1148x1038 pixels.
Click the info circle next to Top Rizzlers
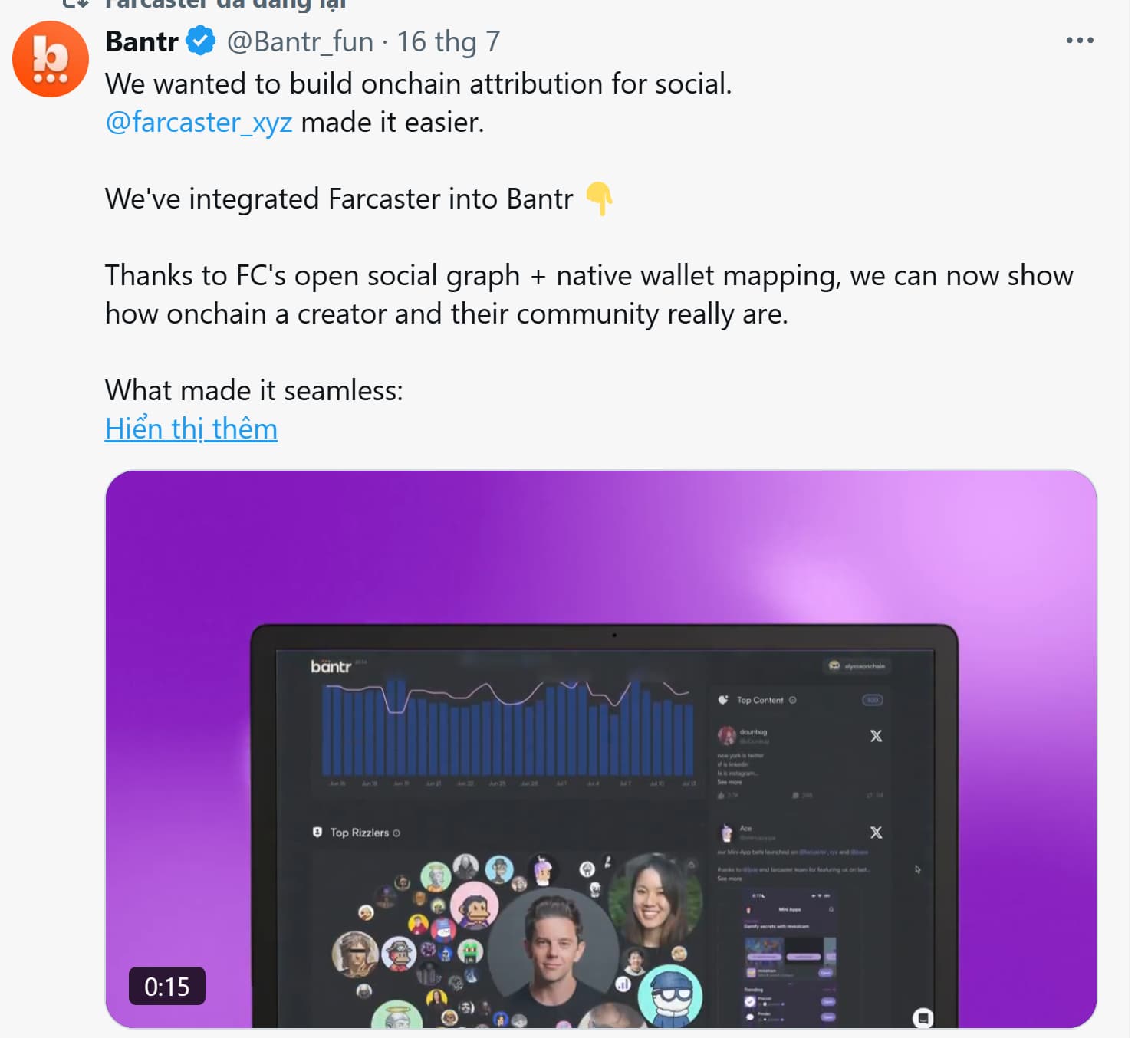coord(396,833)
